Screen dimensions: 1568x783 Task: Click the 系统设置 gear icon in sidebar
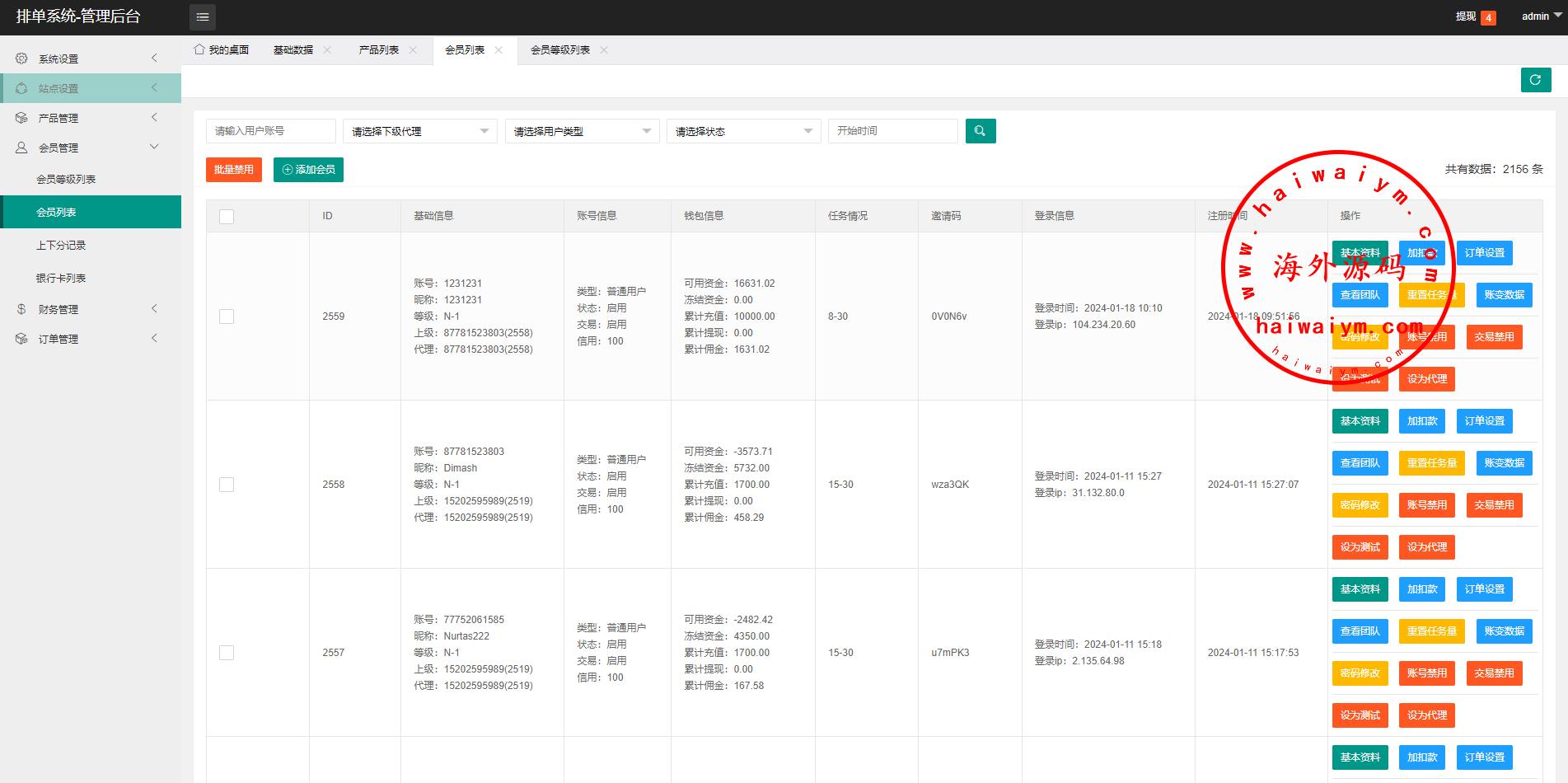(21, 59)
